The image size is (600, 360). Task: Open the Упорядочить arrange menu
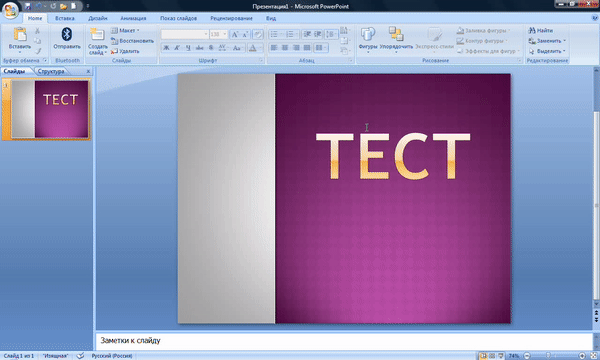tap(396, 39)
